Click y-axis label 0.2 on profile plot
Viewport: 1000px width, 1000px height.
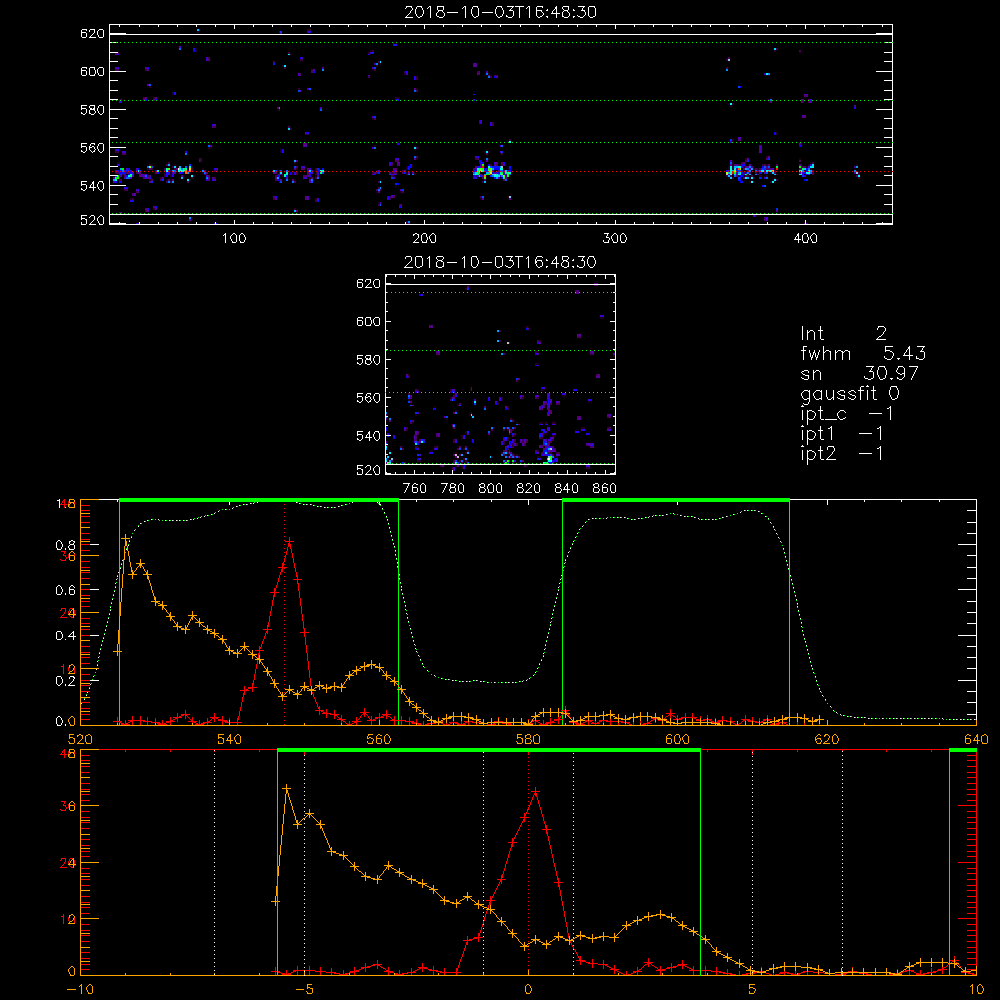[x=65, y=681]
